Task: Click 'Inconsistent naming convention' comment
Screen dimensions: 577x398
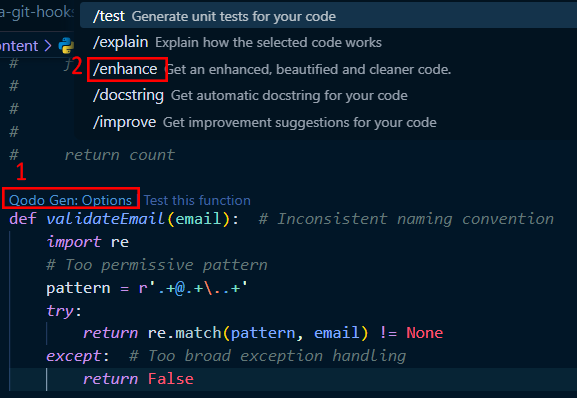Action: (406, 219)
